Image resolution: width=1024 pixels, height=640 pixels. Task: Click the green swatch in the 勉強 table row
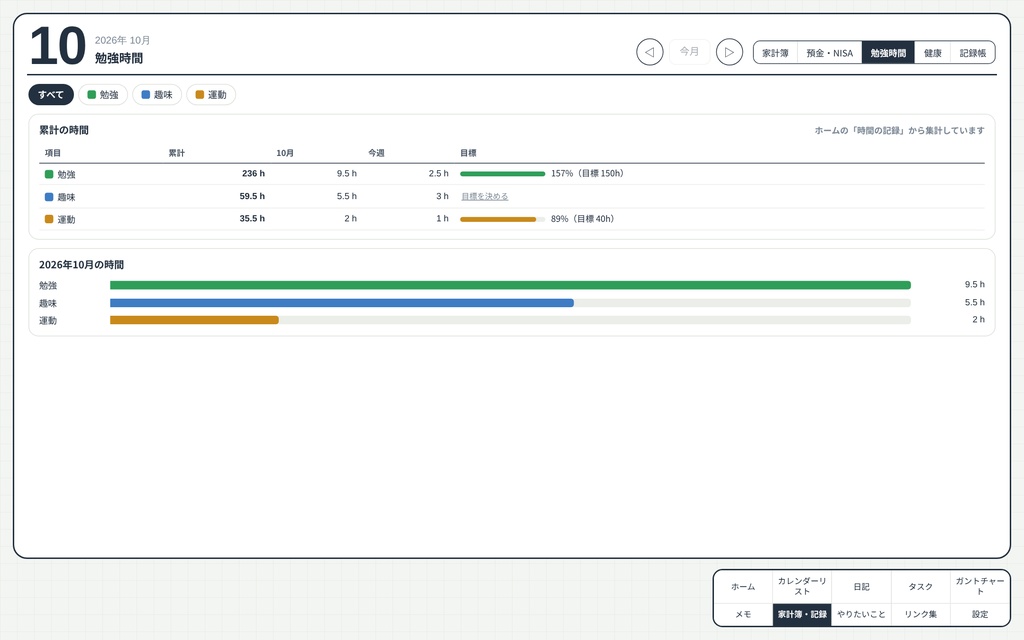(49, 174)
